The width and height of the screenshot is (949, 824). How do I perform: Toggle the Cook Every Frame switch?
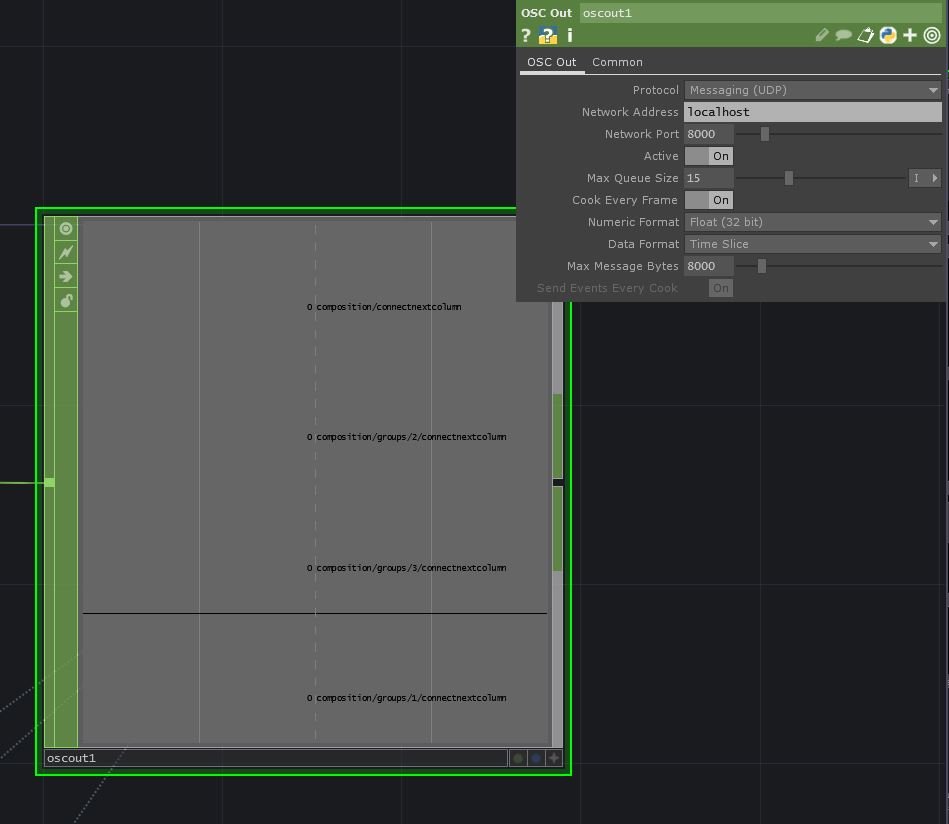pyautogui.click(x=709, y=200)
